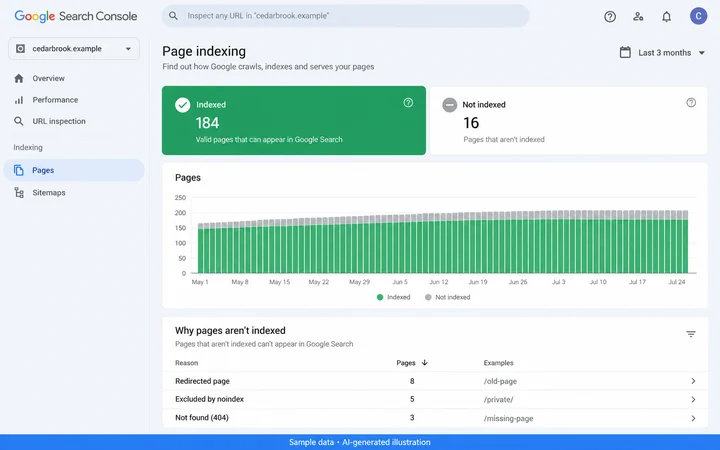Viewport: 720px width, 450px height.
Task: Click the Reason column header
Action: tap(186, 363)
